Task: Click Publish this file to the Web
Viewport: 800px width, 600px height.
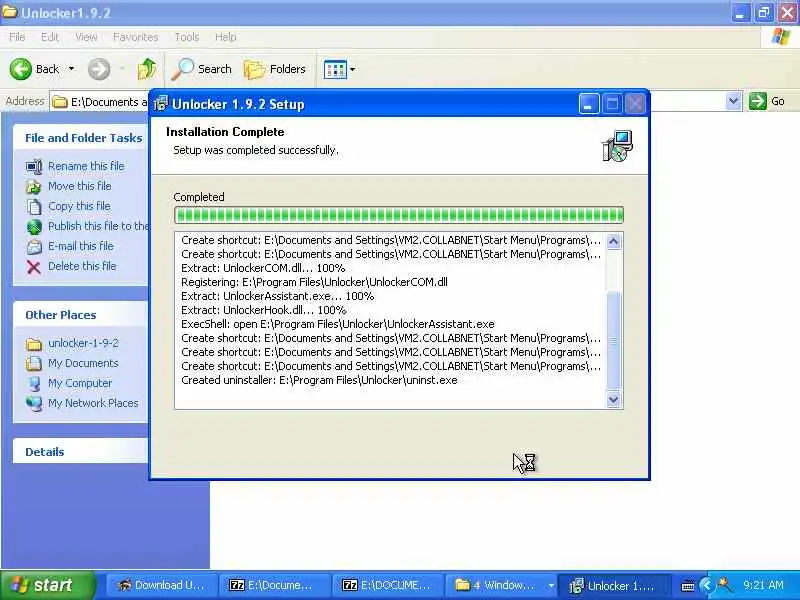Action: coord(98,226)
